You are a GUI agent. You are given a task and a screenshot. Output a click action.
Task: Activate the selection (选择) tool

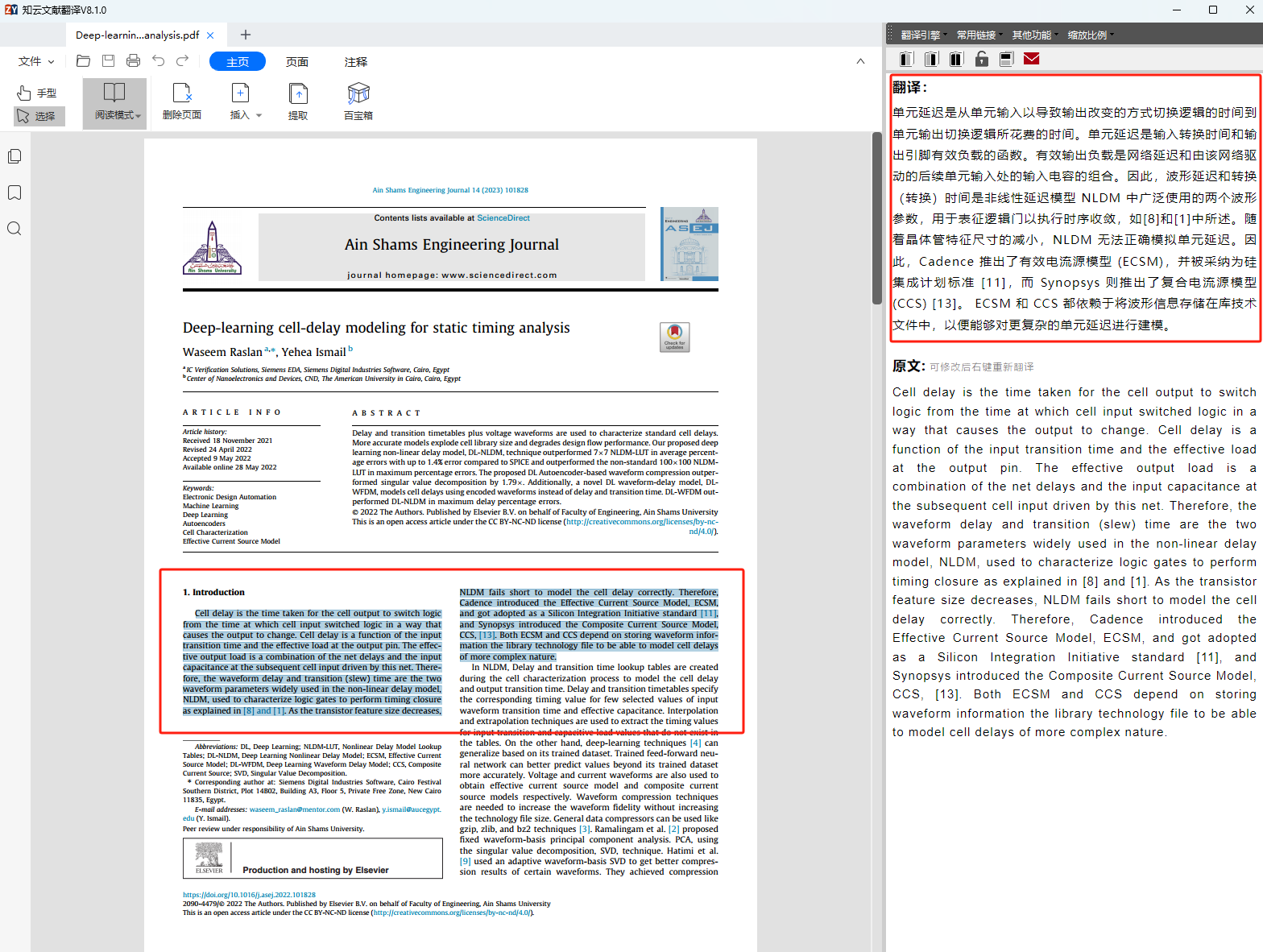(x=38, y=116)
